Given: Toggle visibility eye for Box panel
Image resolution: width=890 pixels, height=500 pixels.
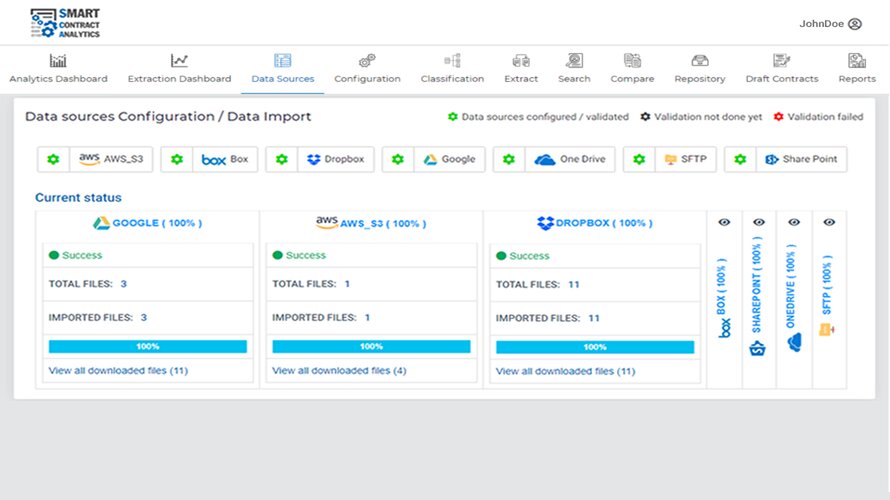Looking at the screenshot, I should (724, 223).
